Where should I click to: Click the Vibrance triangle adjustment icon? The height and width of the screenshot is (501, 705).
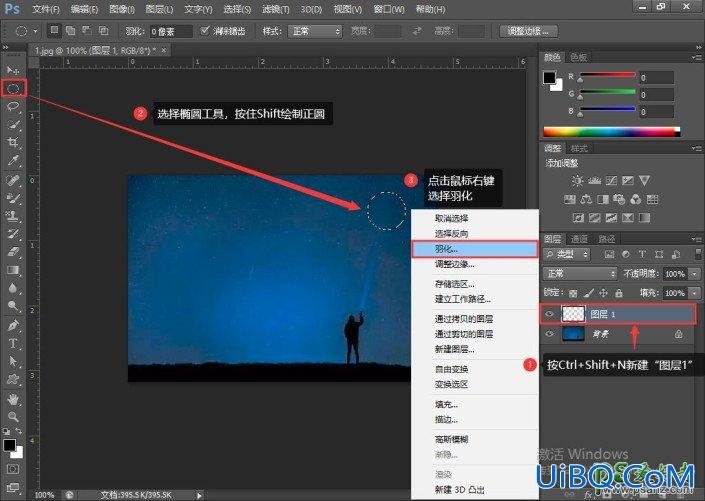click(x=644, y=181)
